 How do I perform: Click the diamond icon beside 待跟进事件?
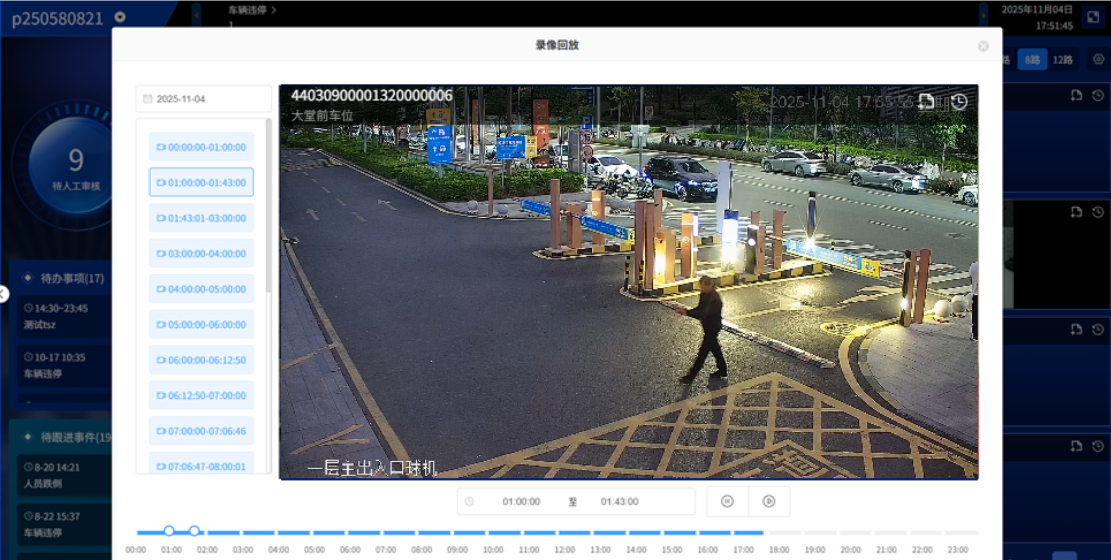click(x=28, y=437)
